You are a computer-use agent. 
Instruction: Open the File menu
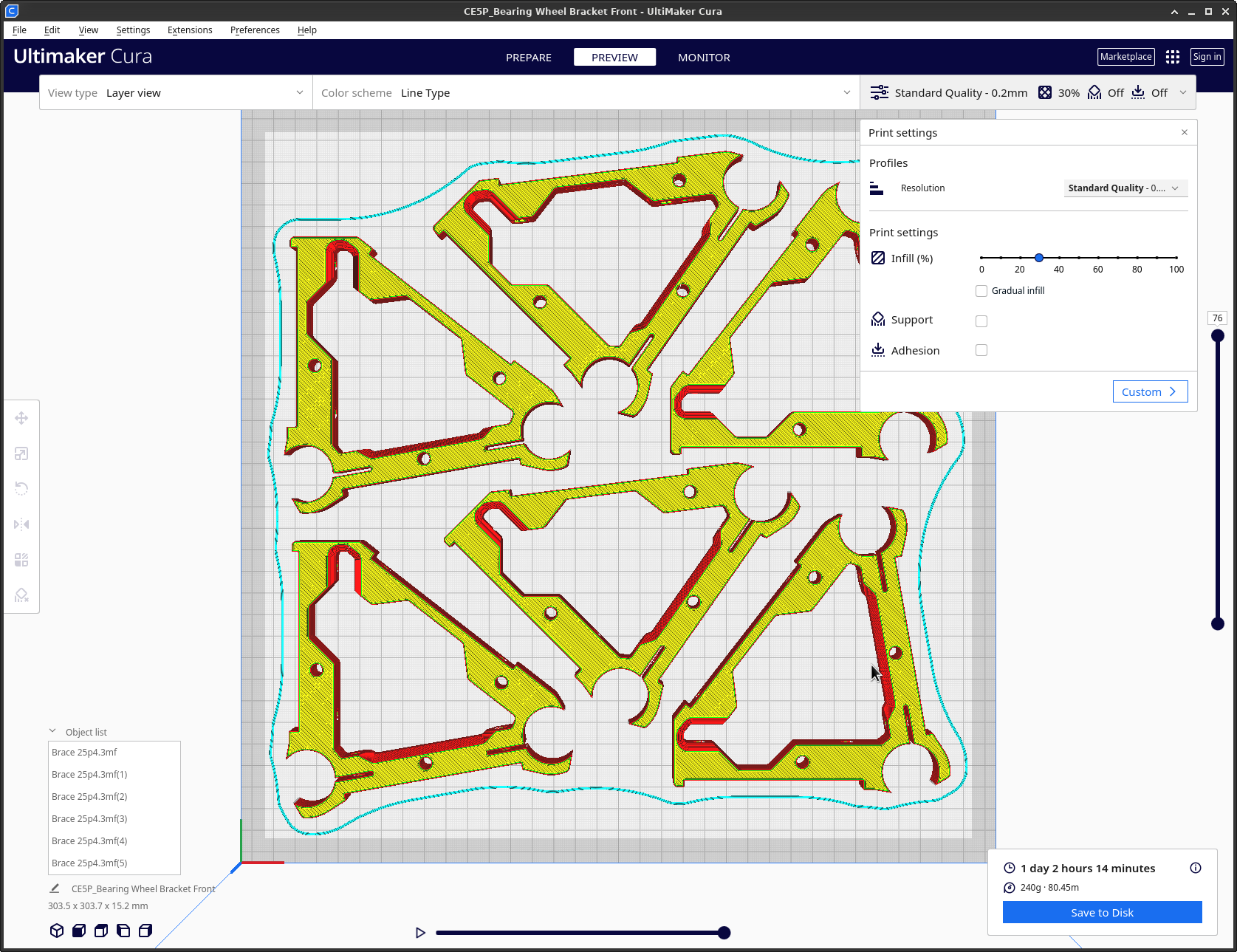(19, 30)
